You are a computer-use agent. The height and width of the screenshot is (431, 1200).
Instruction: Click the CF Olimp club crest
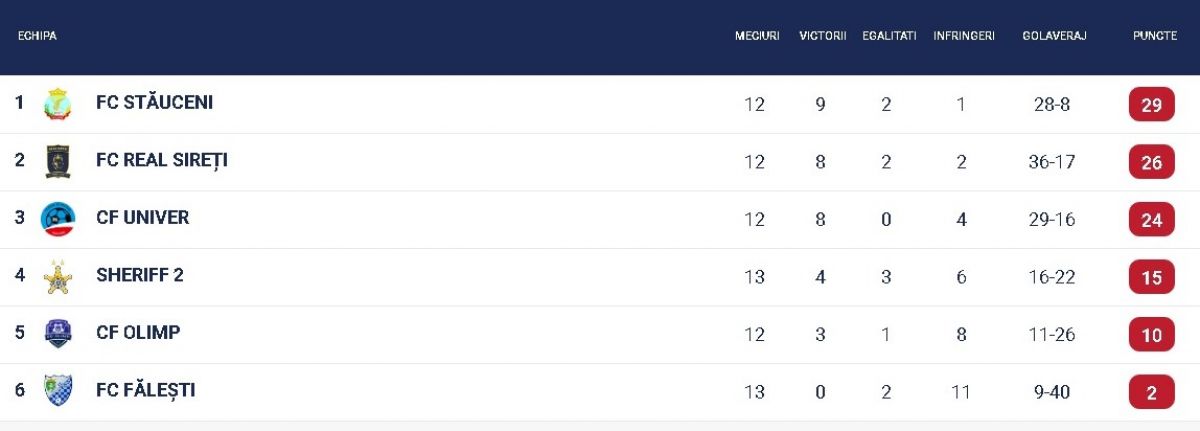58,334
